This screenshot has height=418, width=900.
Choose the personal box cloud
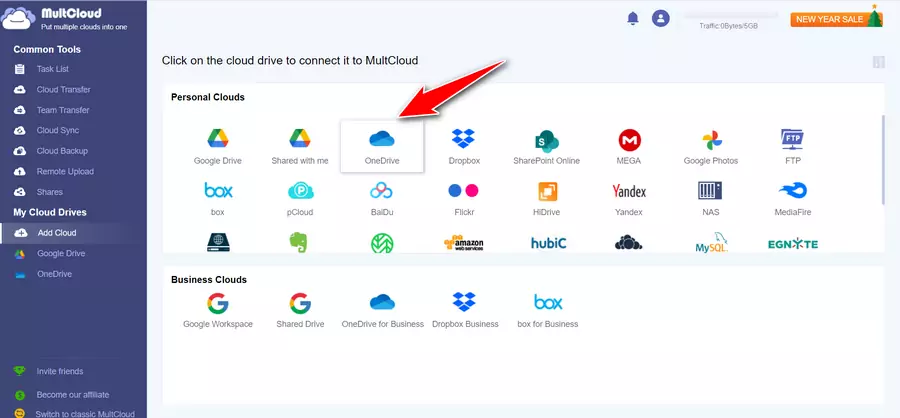coord(218,198)
